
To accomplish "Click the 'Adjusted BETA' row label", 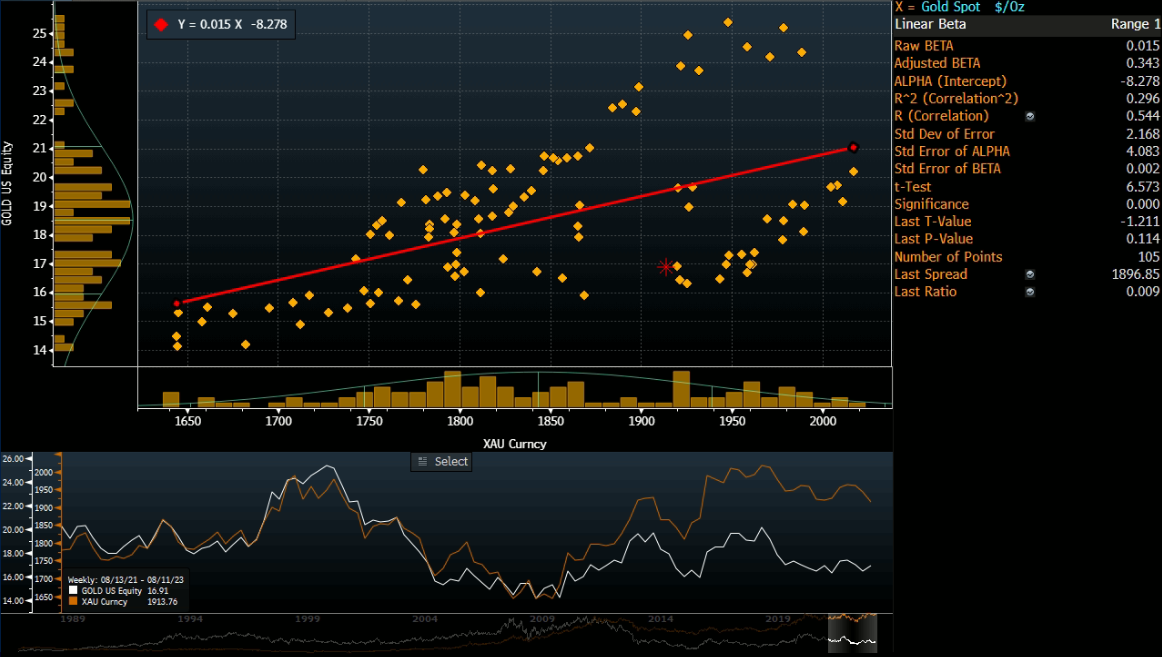I will [937, 64].
